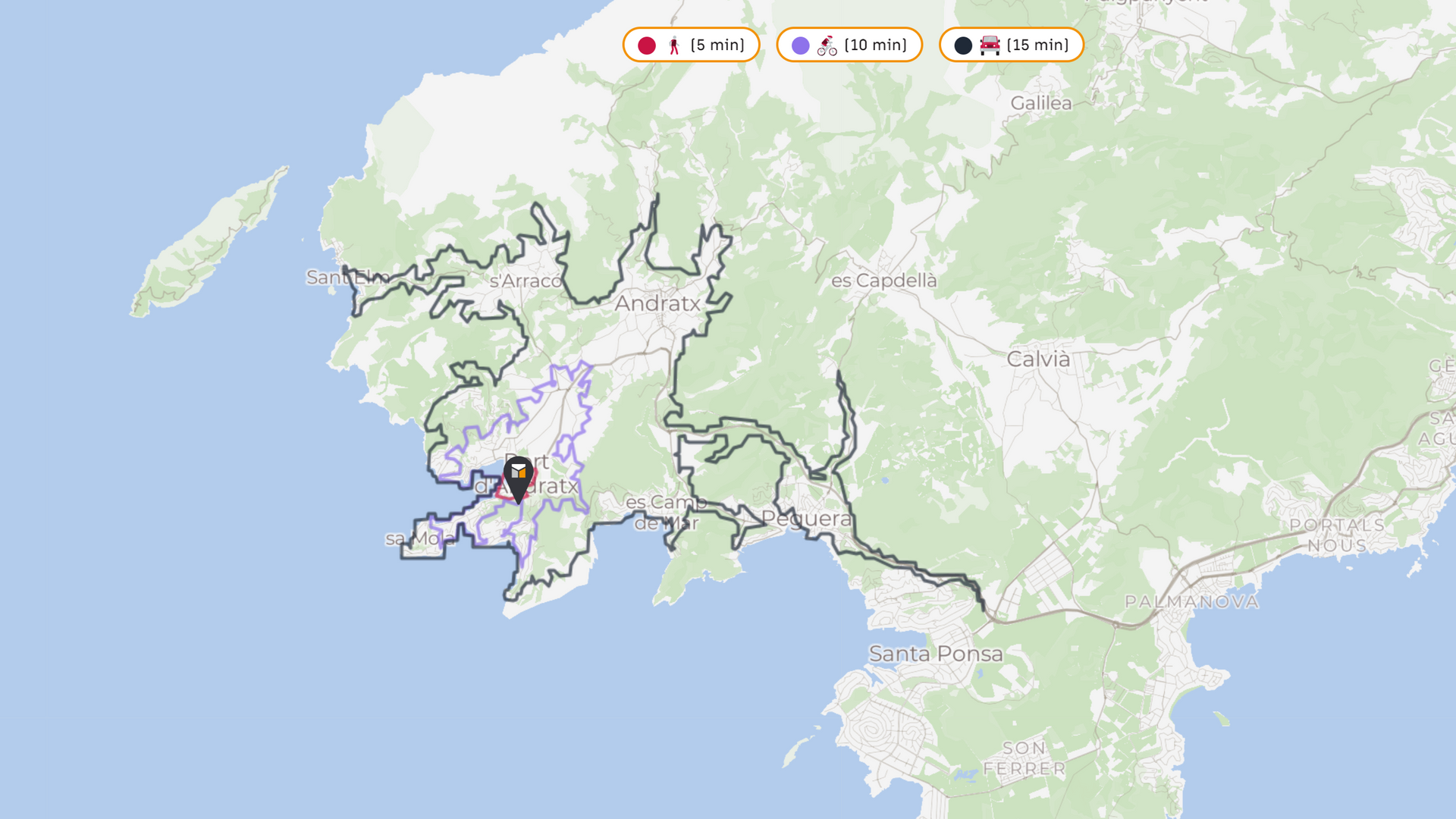Click the Andratx town label
The width and height of the screenshot is (1456, 819).
pyautogui.click(x=657, y=303)
